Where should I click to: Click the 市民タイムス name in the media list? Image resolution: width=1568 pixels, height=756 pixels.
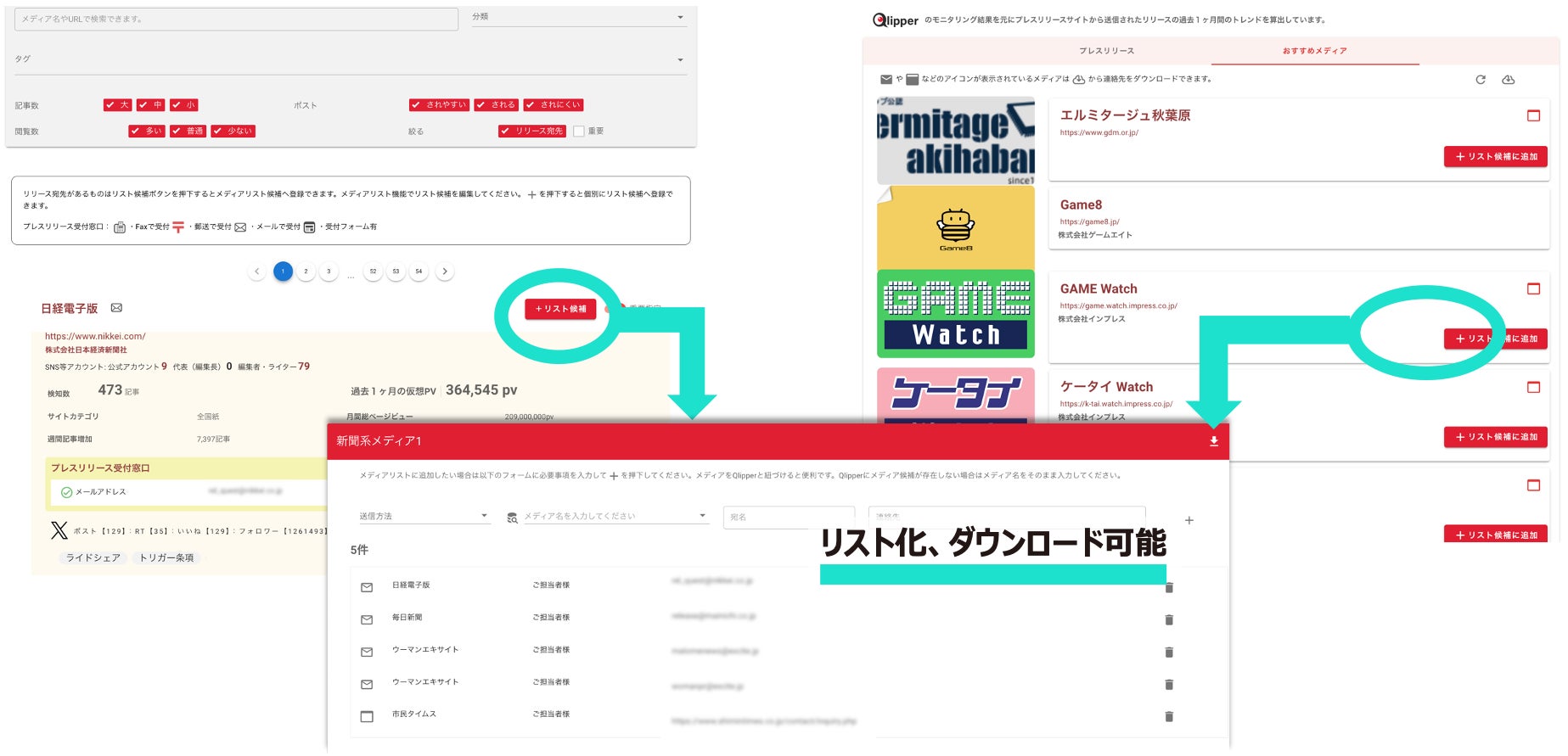tap(414, 714)
